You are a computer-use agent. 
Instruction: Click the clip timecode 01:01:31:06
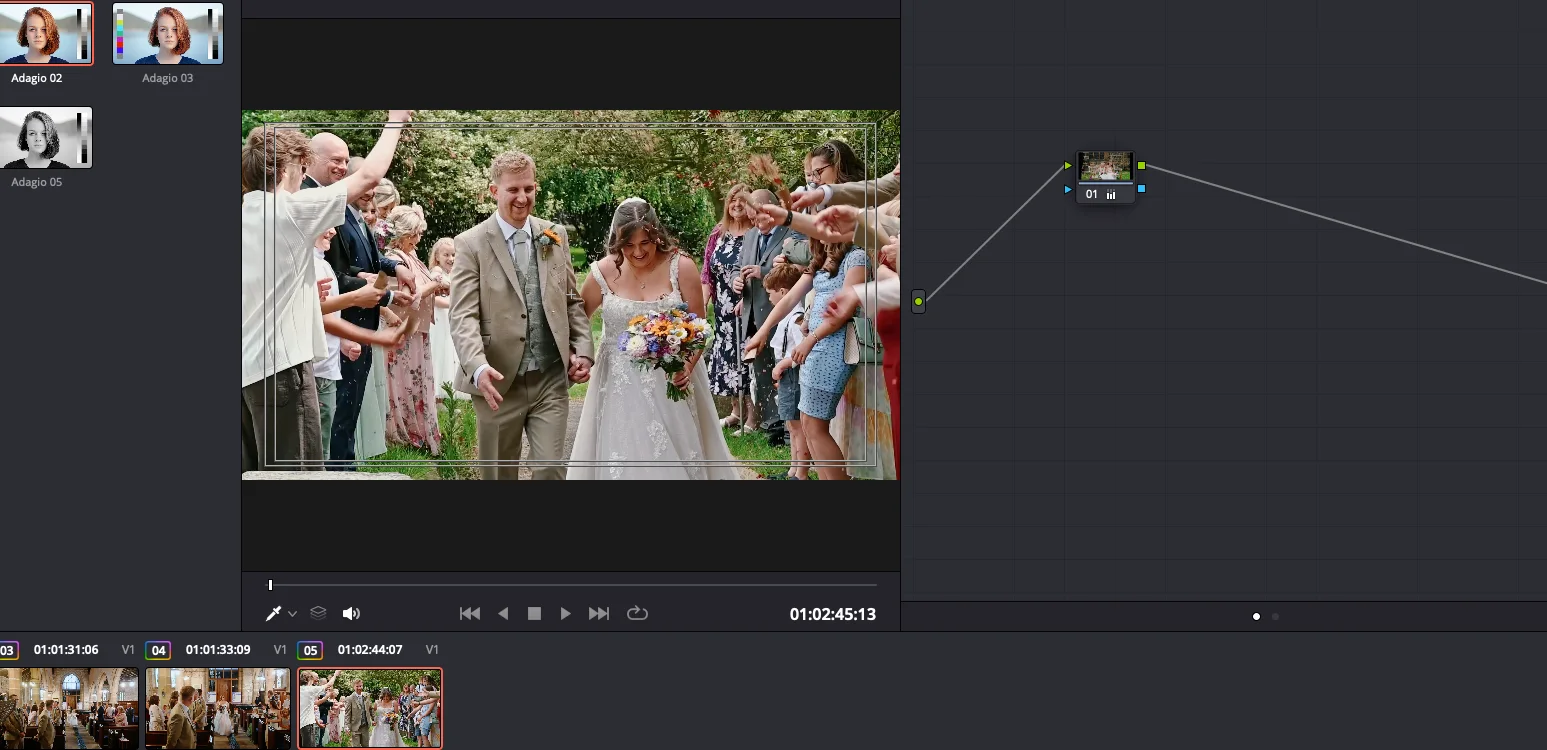tap(66, 650)
